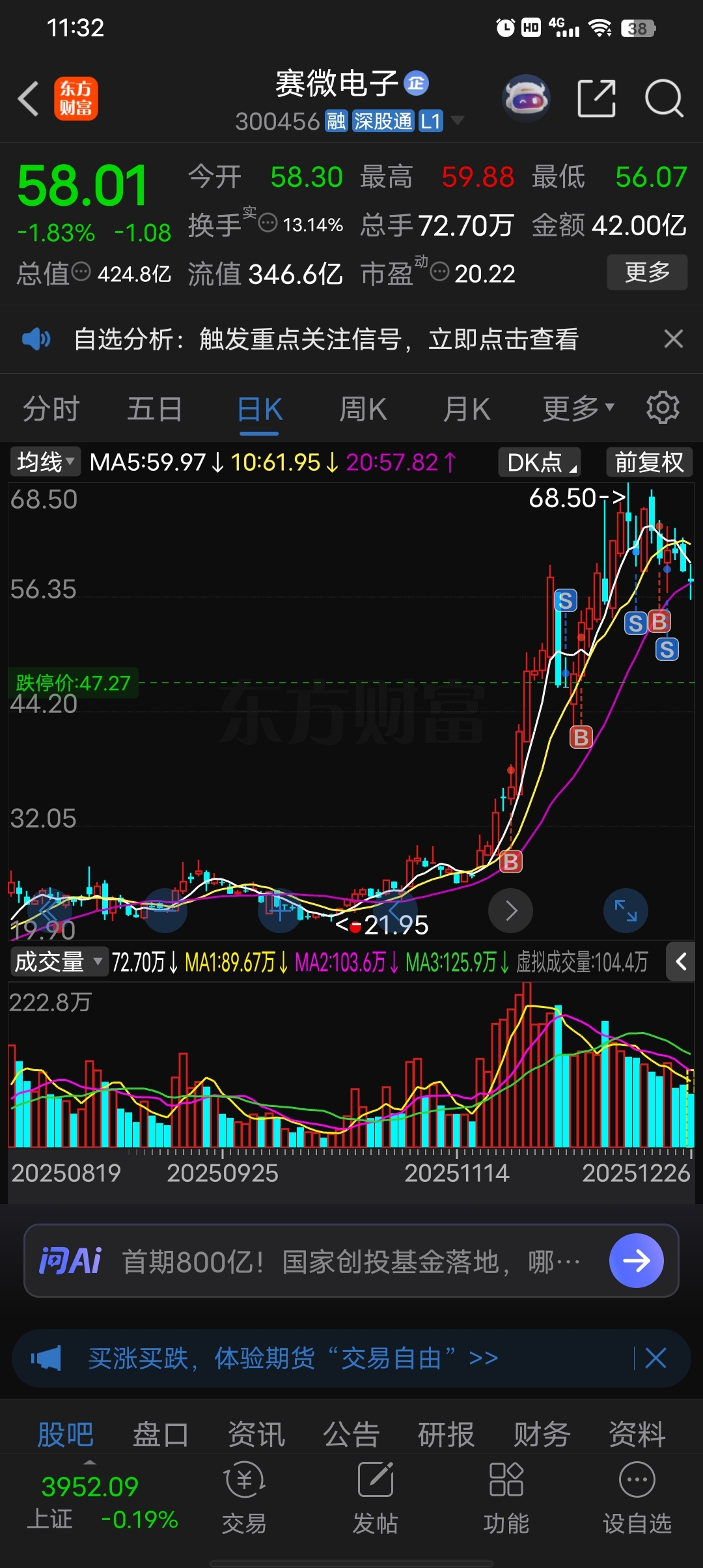Tap 虚拟成交量:104.4万 label
The image size is (703, 1568).
point(582,962)
